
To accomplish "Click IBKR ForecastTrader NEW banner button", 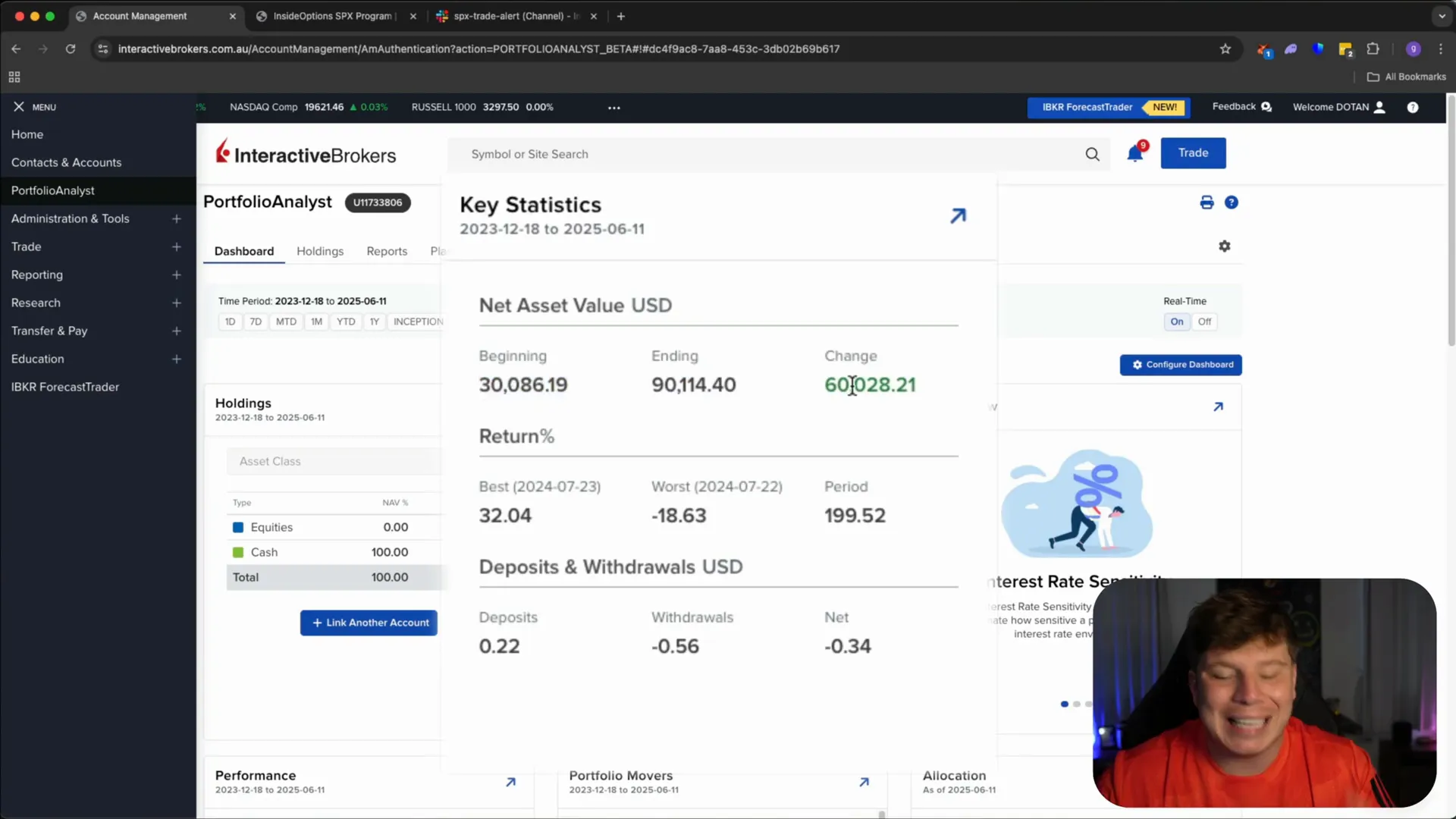I will pyautogui.click(x=1109, y=108).
